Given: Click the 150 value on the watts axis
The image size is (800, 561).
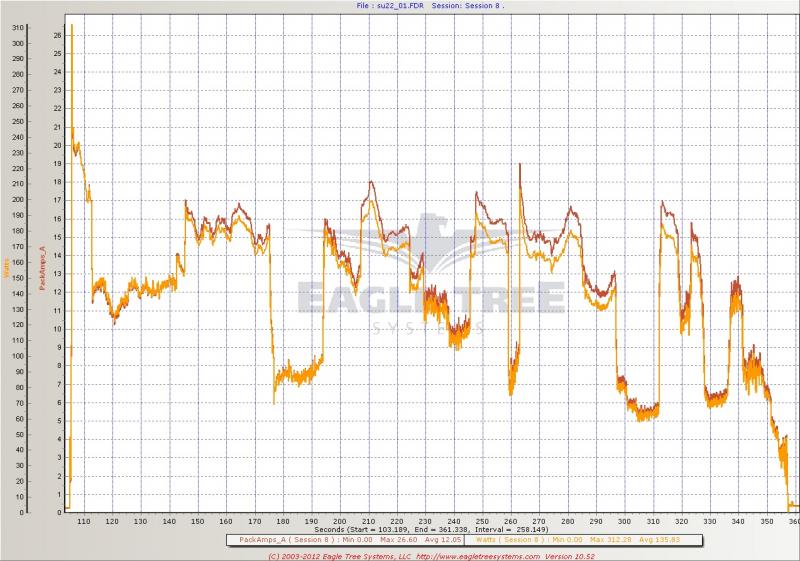Looking at the screenshot, I should click(x=17, y=278).
